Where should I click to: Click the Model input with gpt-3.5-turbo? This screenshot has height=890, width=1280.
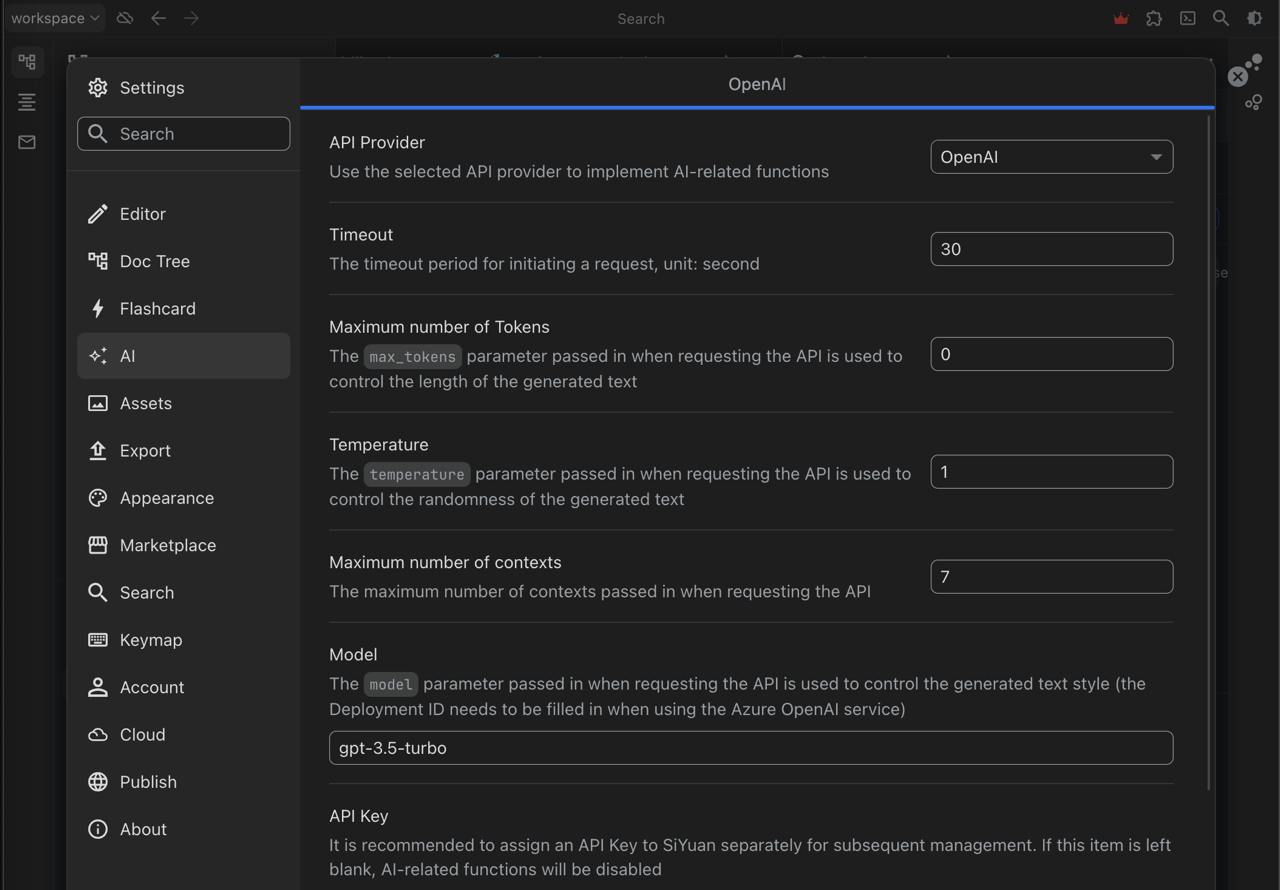tap(751, 748)
